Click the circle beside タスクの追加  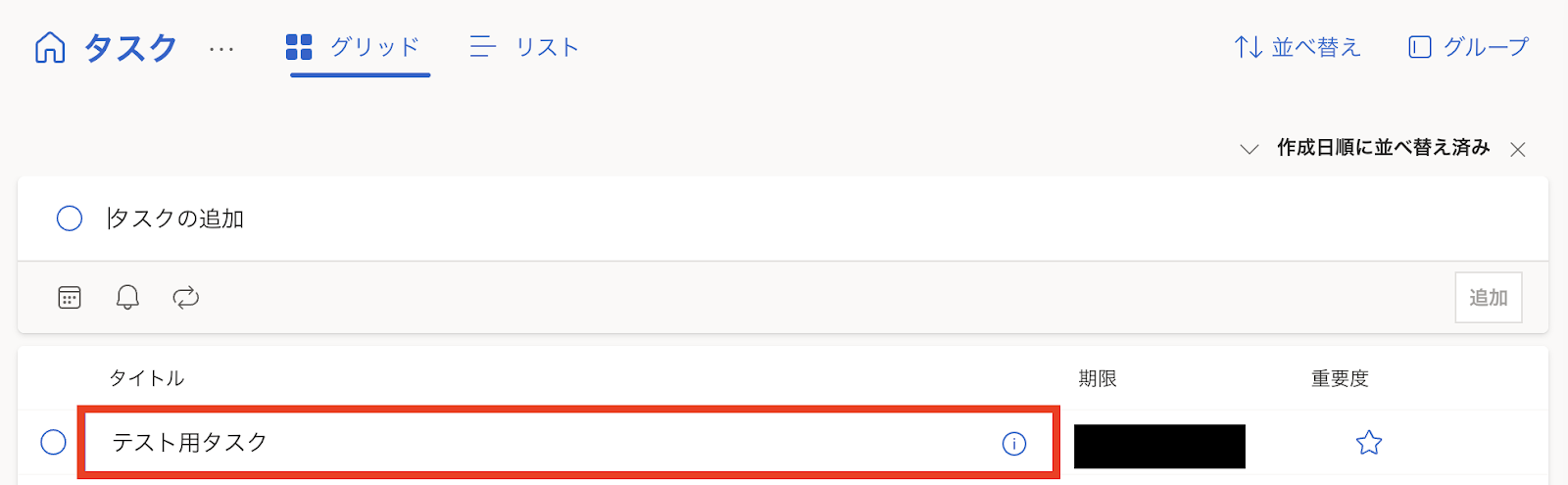[x=70, y=218]
